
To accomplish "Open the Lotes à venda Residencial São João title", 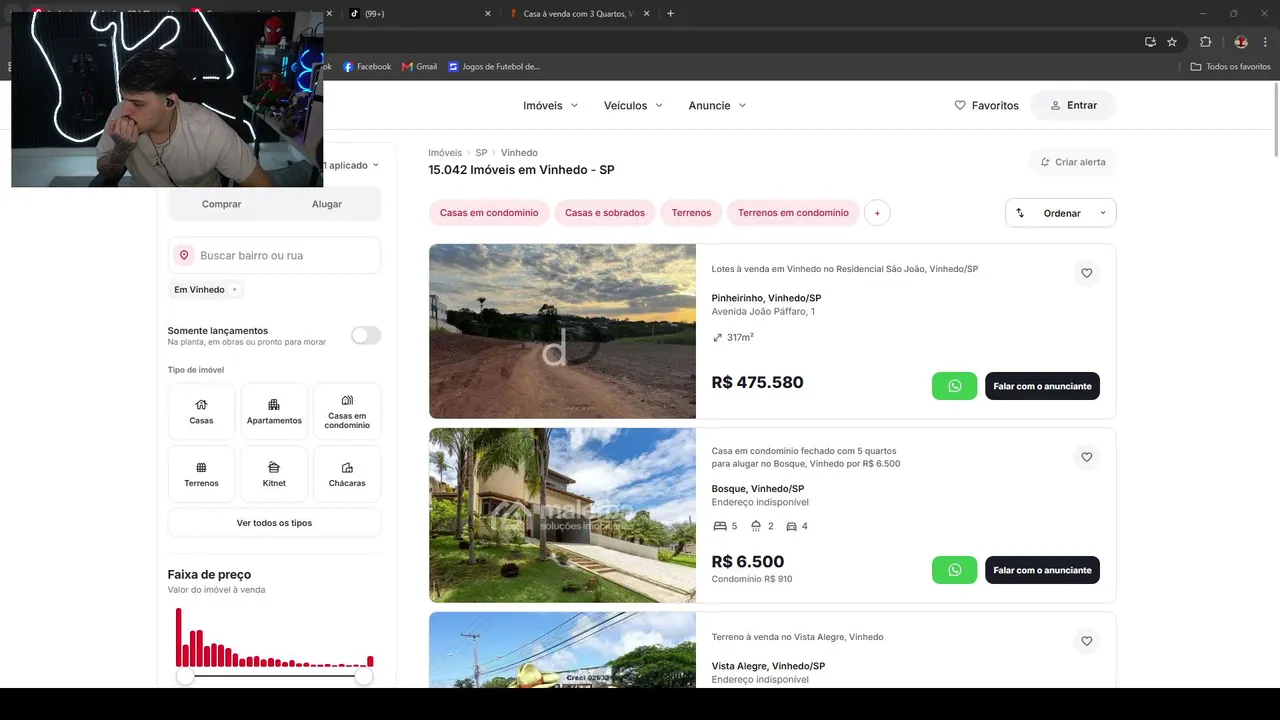I will click(844, 269).
